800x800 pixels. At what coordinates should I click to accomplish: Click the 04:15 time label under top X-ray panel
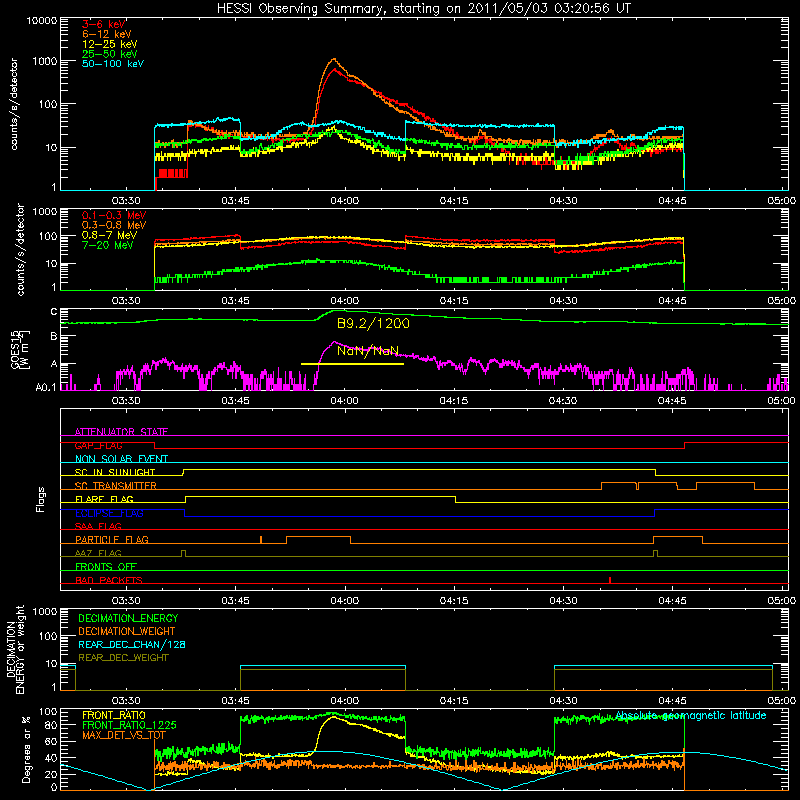(x=454, y=201)
